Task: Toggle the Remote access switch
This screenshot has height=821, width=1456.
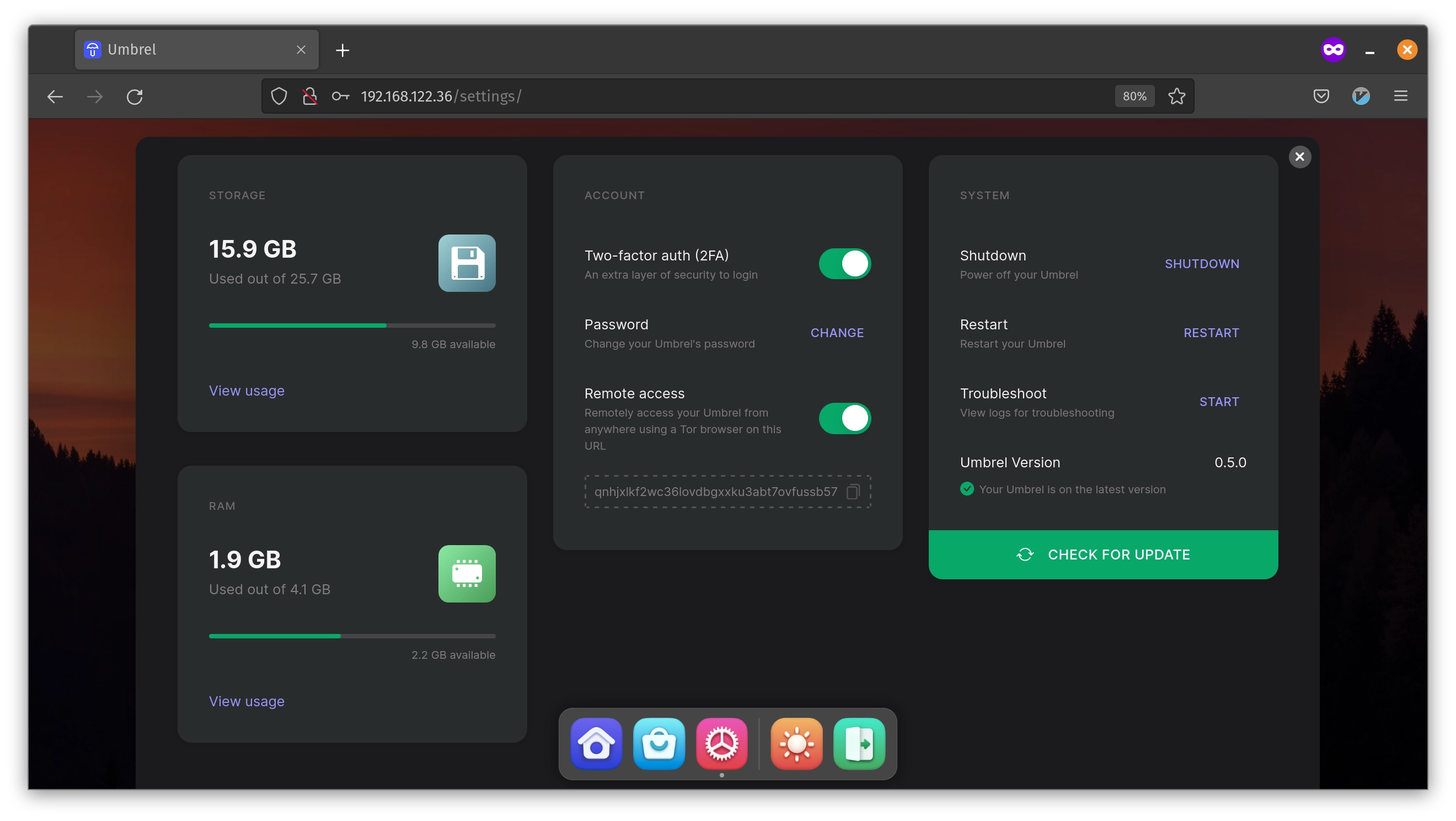Action: coord(844,418)
